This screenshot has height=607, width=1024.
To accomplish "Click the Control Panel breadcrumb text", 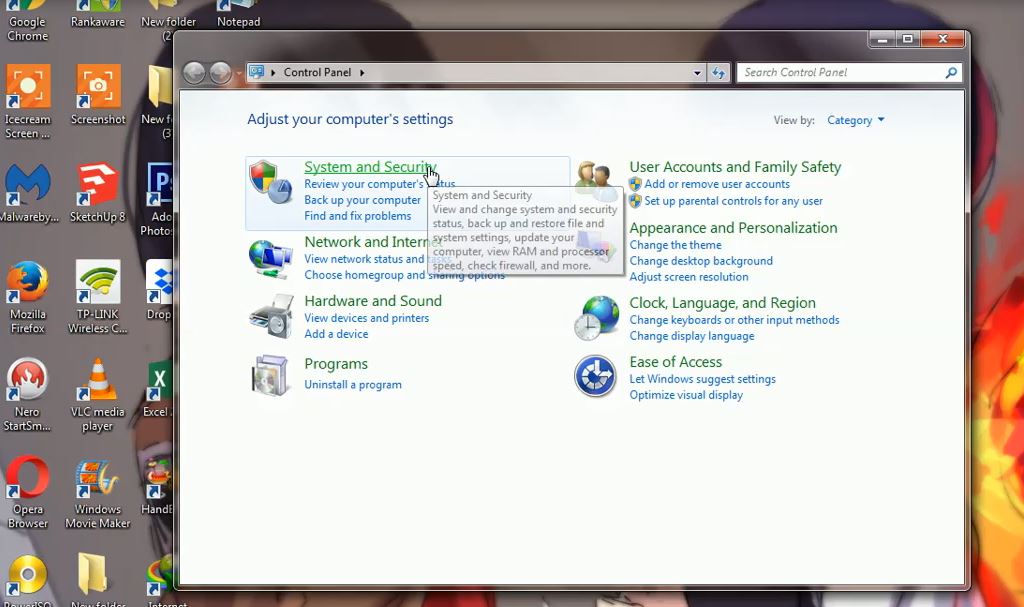I will pos(317,73).
